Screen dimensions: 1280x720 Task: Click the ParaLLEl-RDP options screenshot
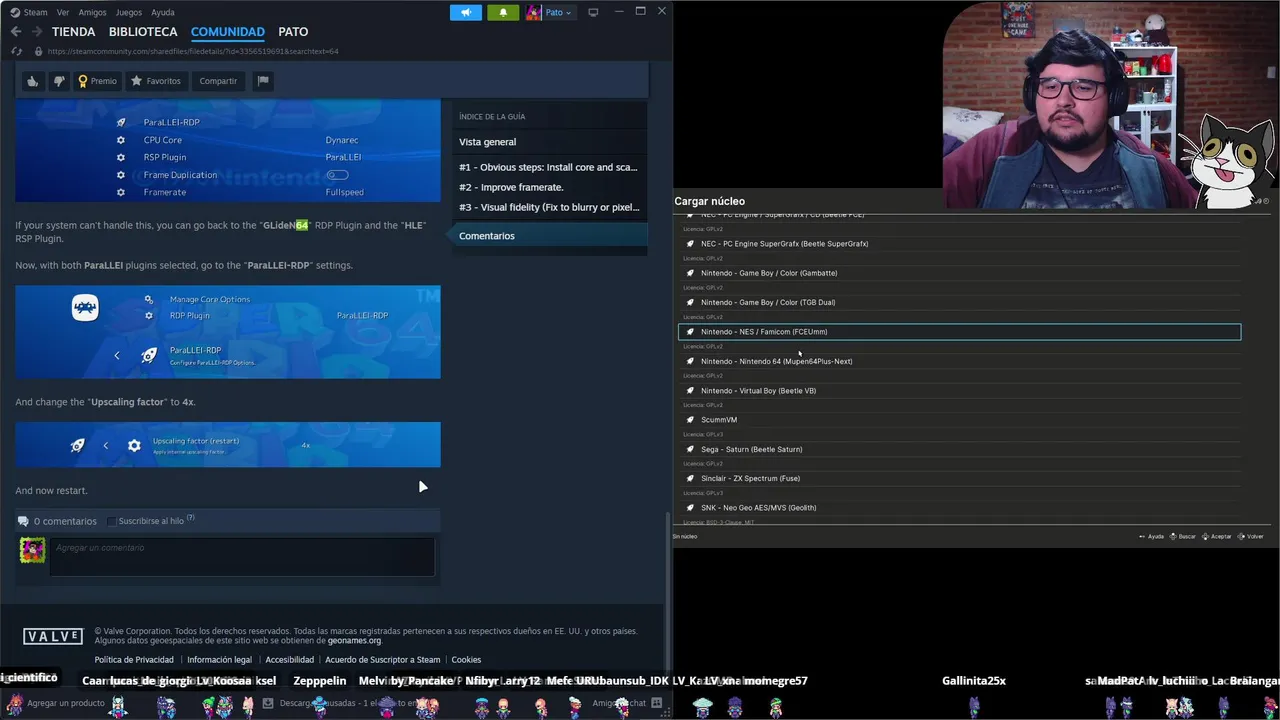tap(228, 332)
